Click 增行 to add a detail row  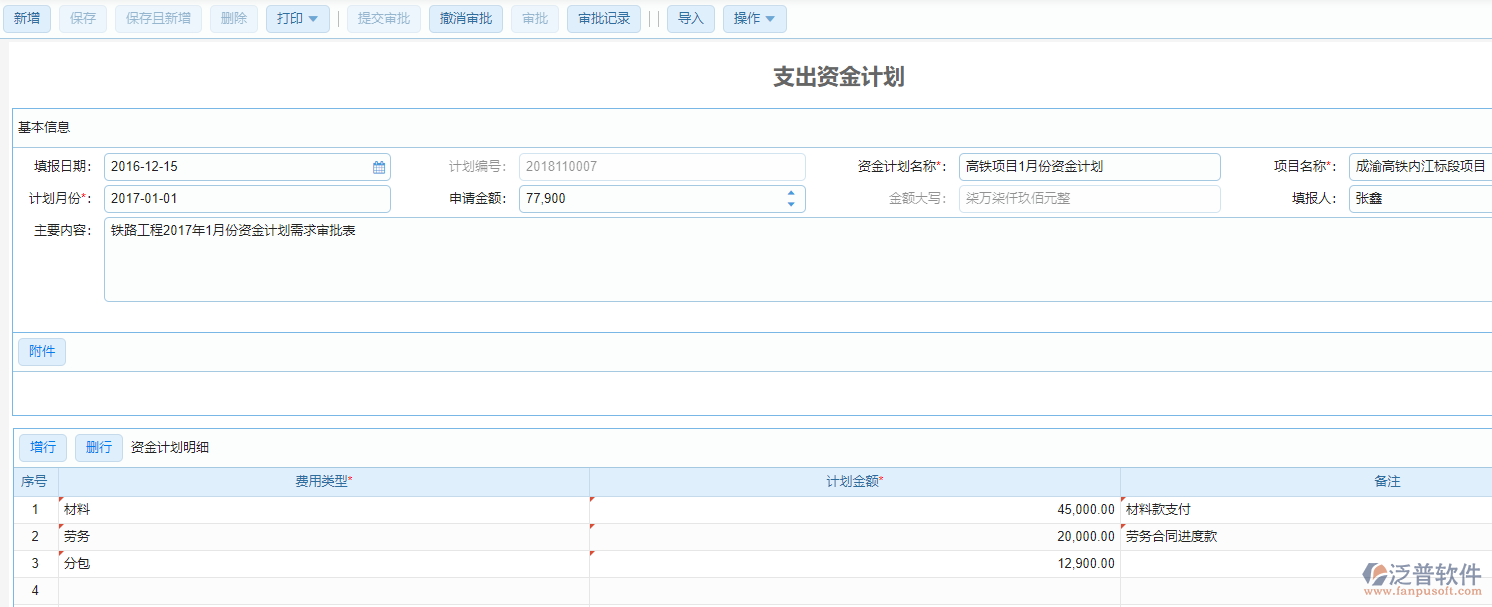(42, 447)
